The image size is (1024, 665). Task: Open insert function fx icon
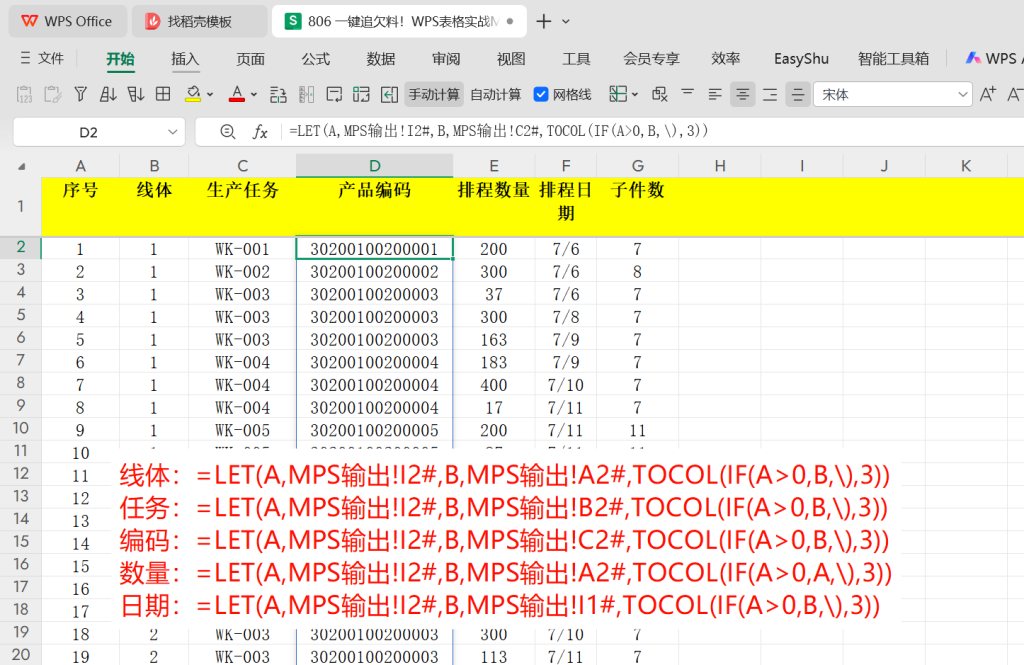pos(260,132)
